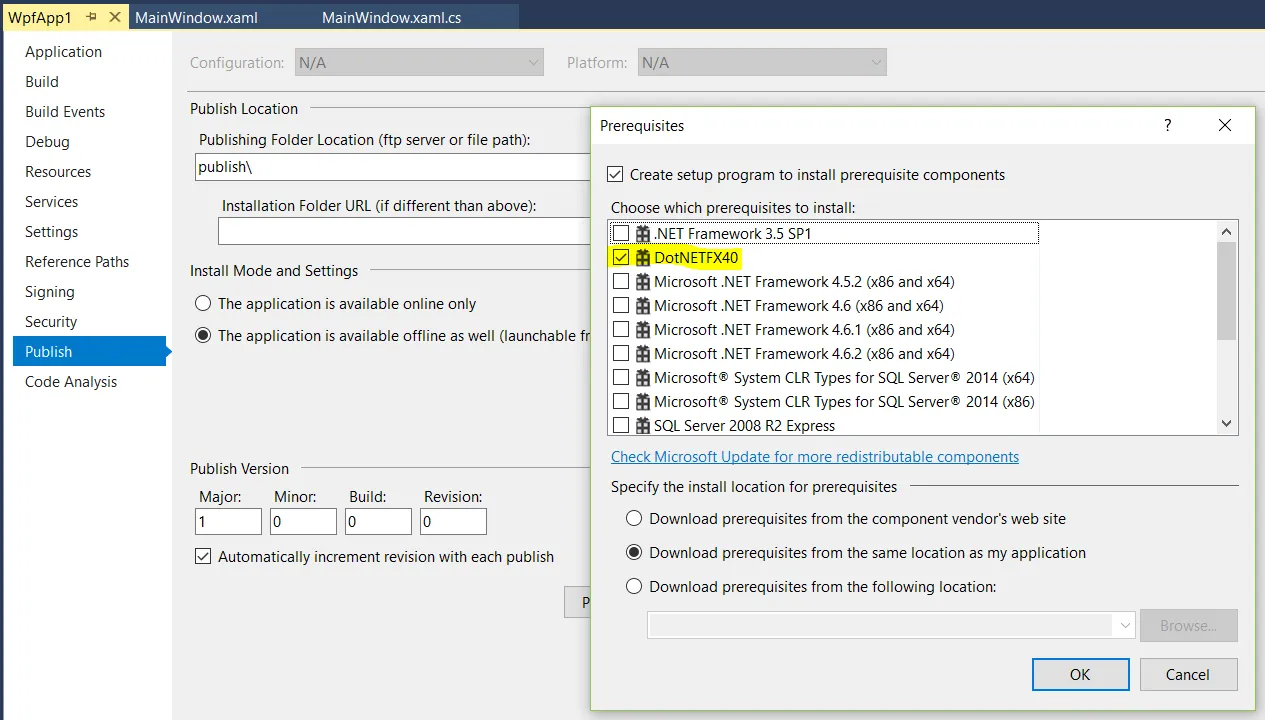
Task: Click the Browse button
Action: pos(1188,626)
